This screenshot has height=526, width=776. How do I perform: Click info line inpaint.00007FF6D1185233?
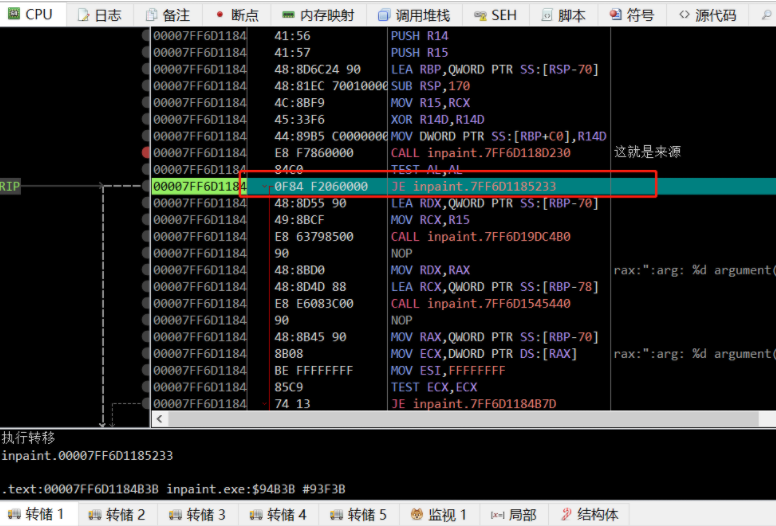click(87, 455)
